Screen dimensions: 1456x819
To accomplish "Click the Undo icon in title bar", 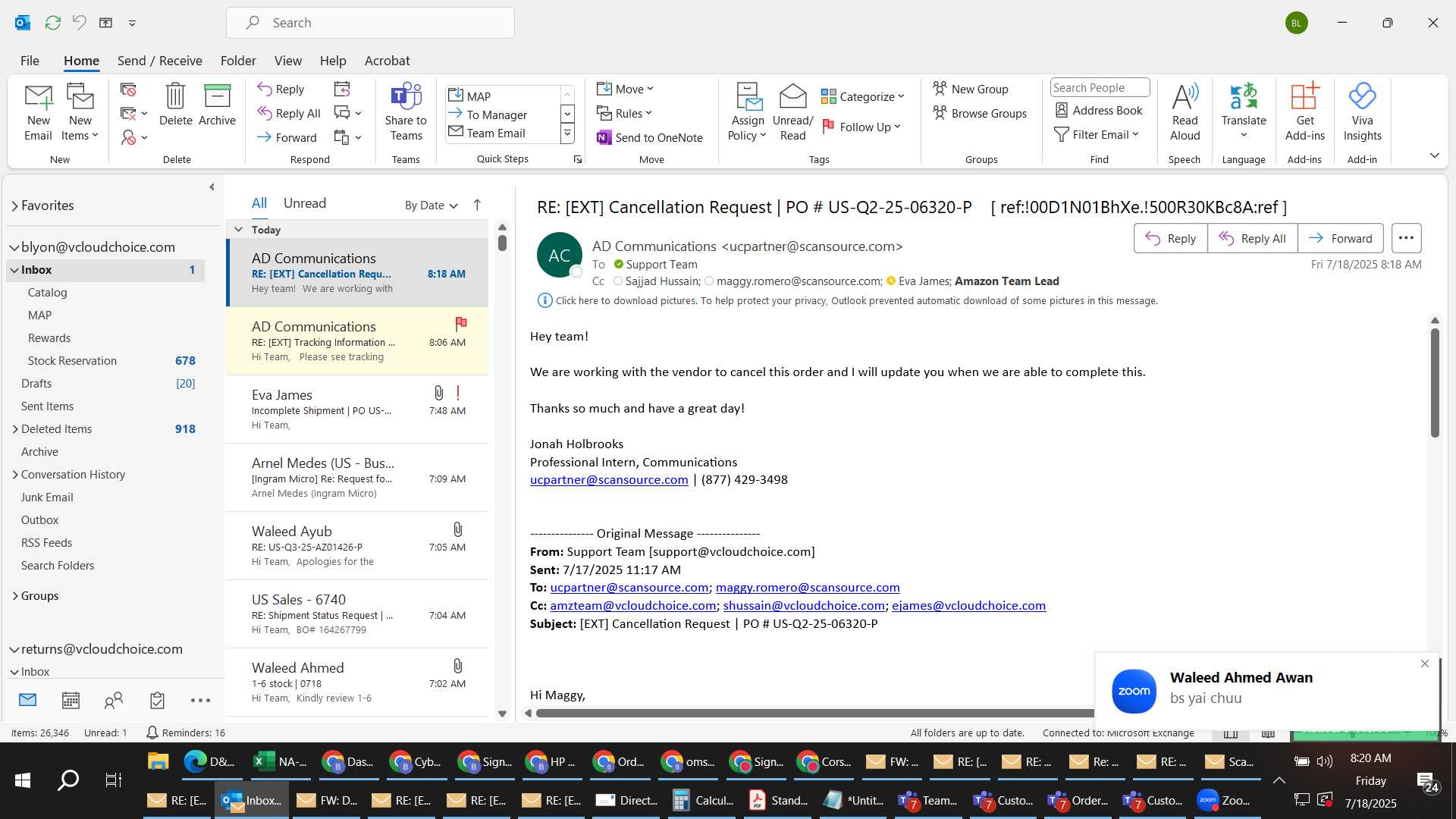I will [x=79, y=23].
